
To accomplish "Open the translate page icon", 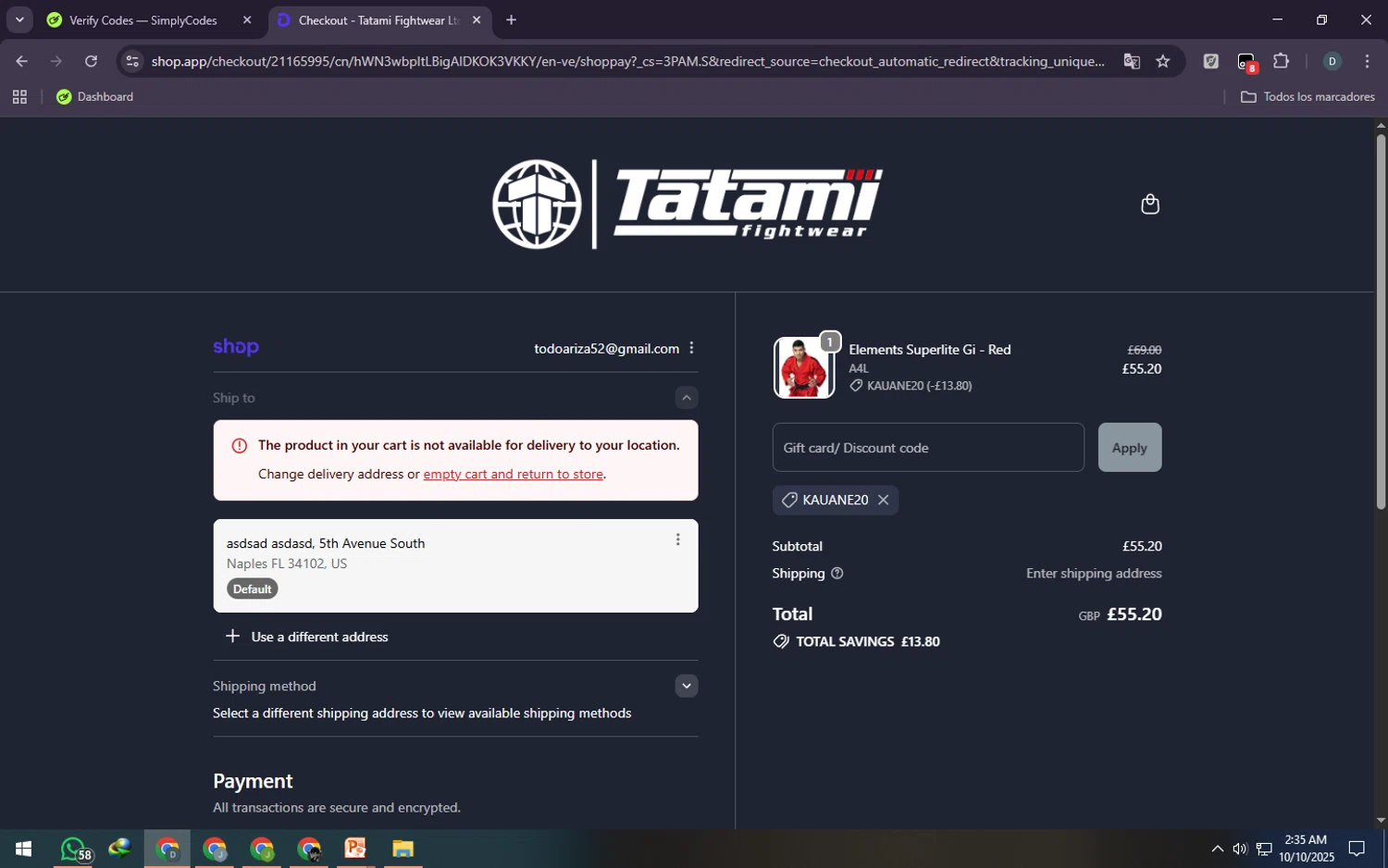I will click(1132, 61).
